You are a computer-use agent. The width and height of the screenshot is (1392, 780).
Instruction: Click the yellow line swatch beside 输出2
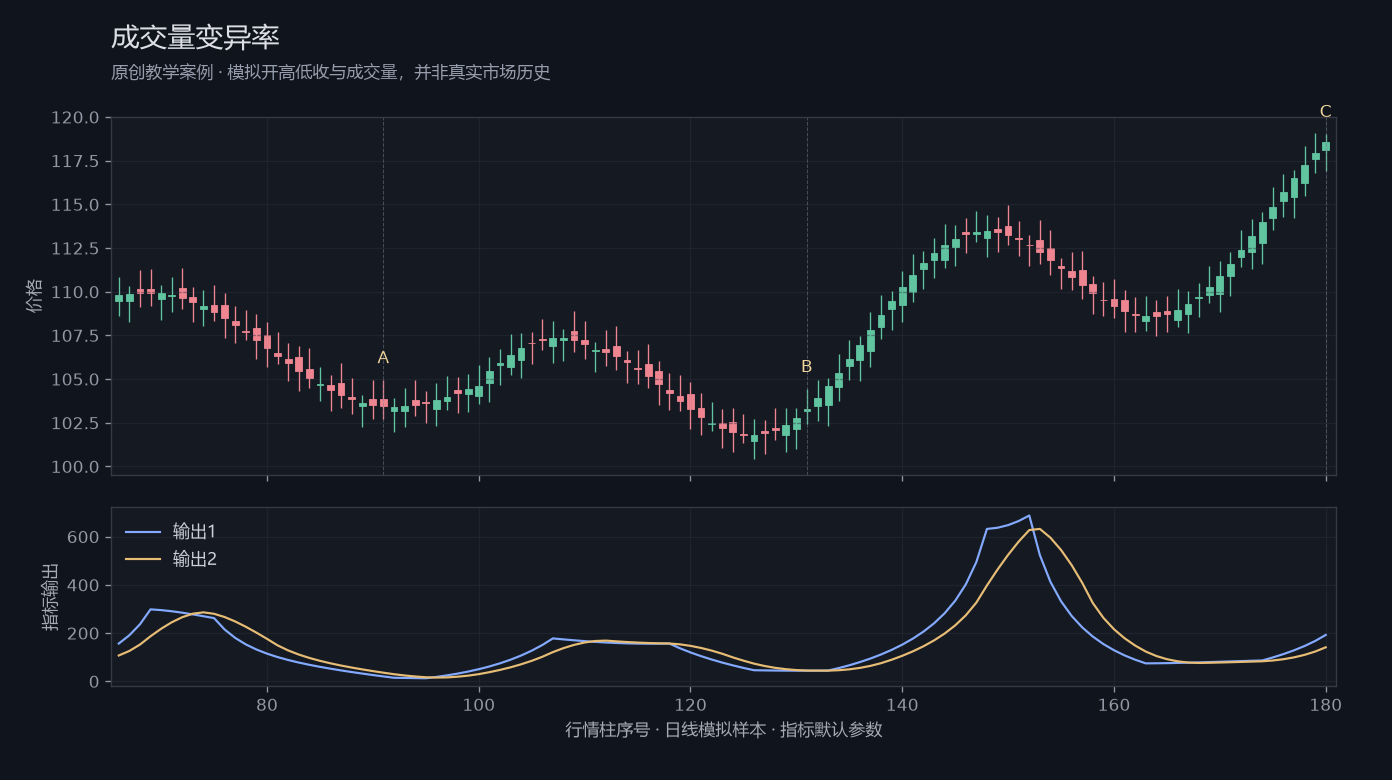pos(142,560)
